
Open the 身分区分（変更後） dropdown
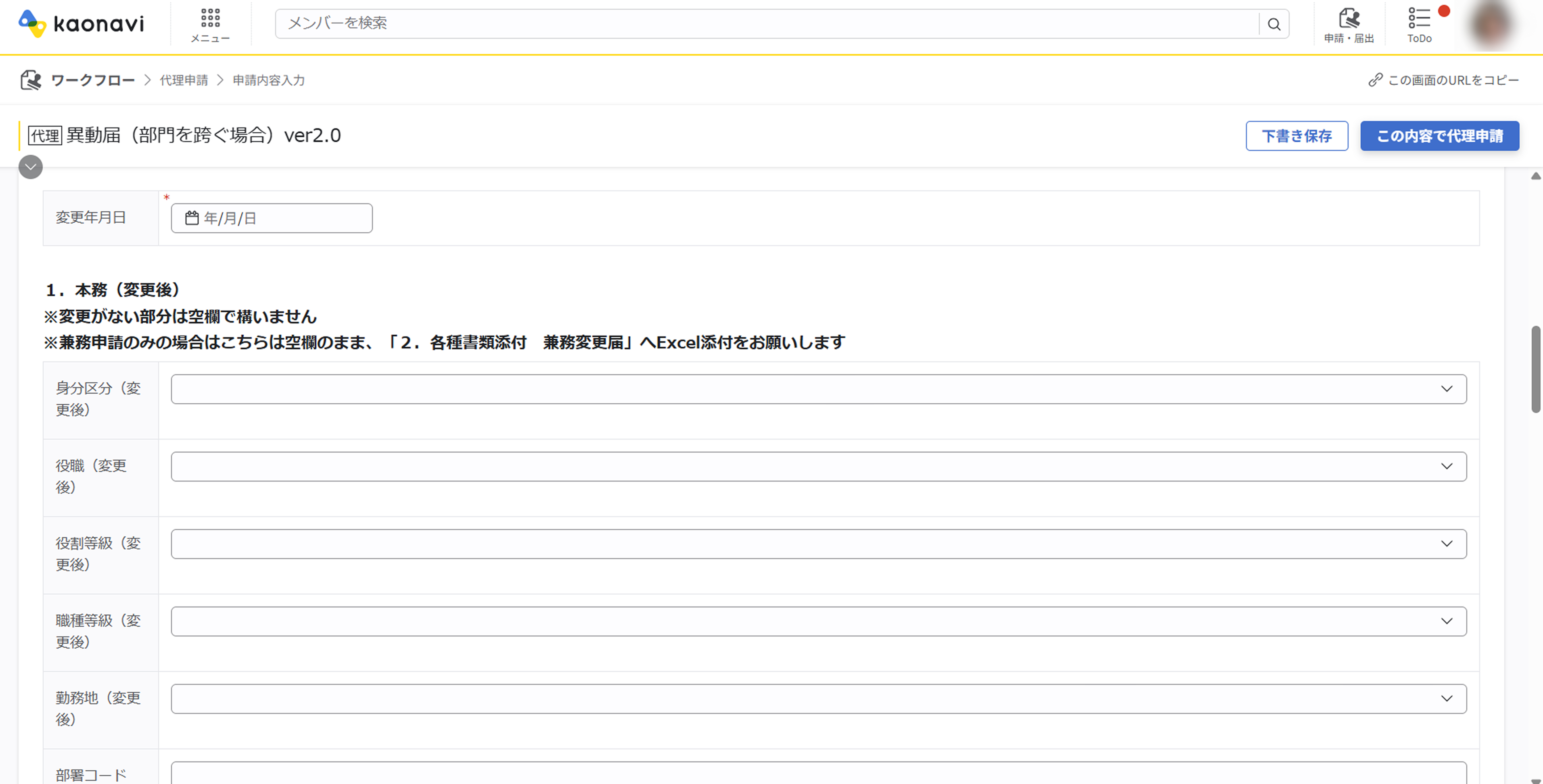[x=818, y=389]
